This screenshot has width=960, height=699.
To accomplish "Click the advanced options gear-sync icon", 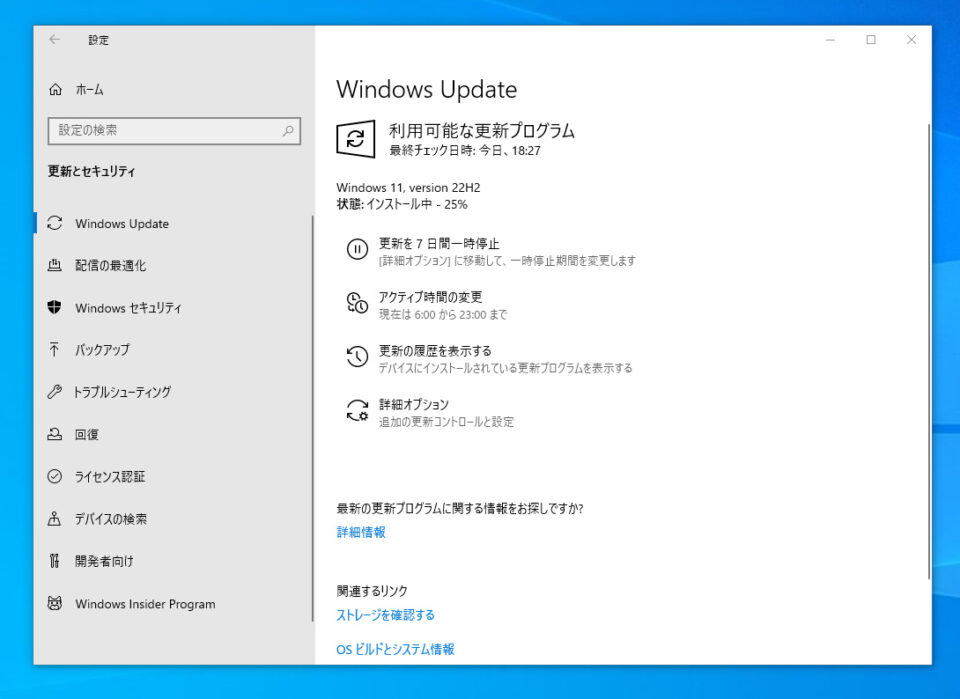I will pos(358,410).
